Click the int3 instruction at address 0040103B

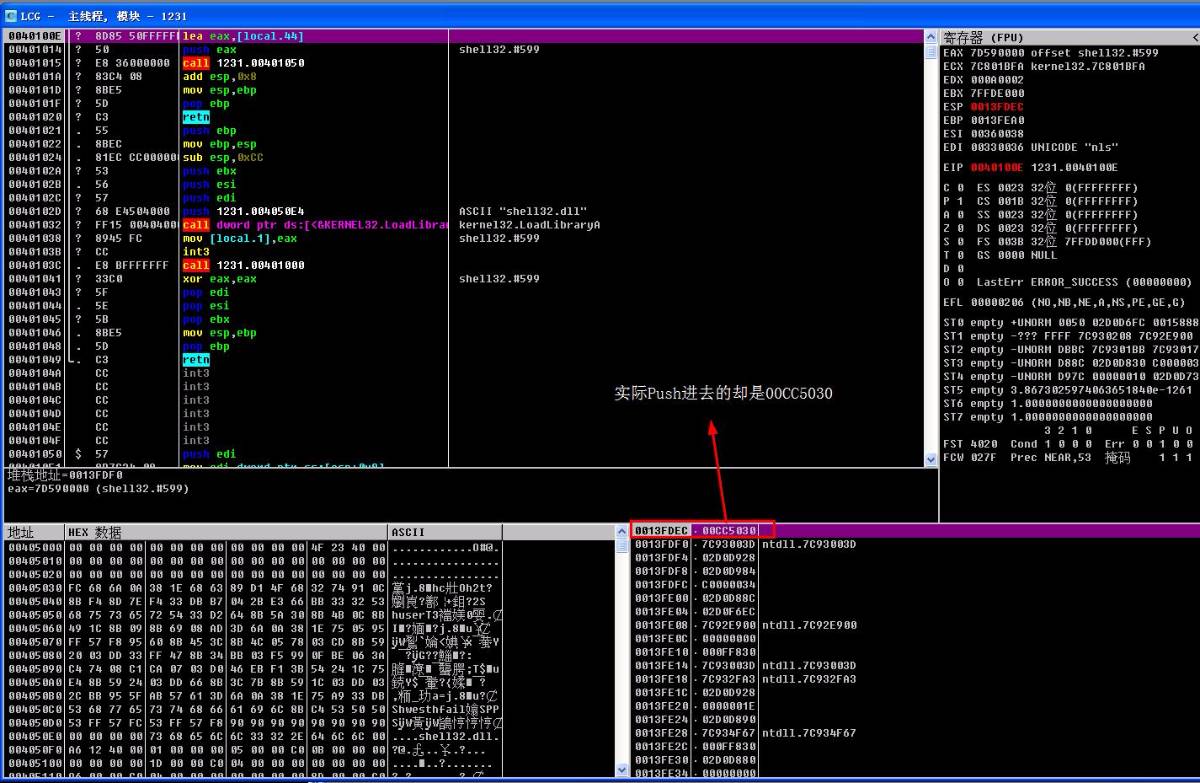coord(196,252)
